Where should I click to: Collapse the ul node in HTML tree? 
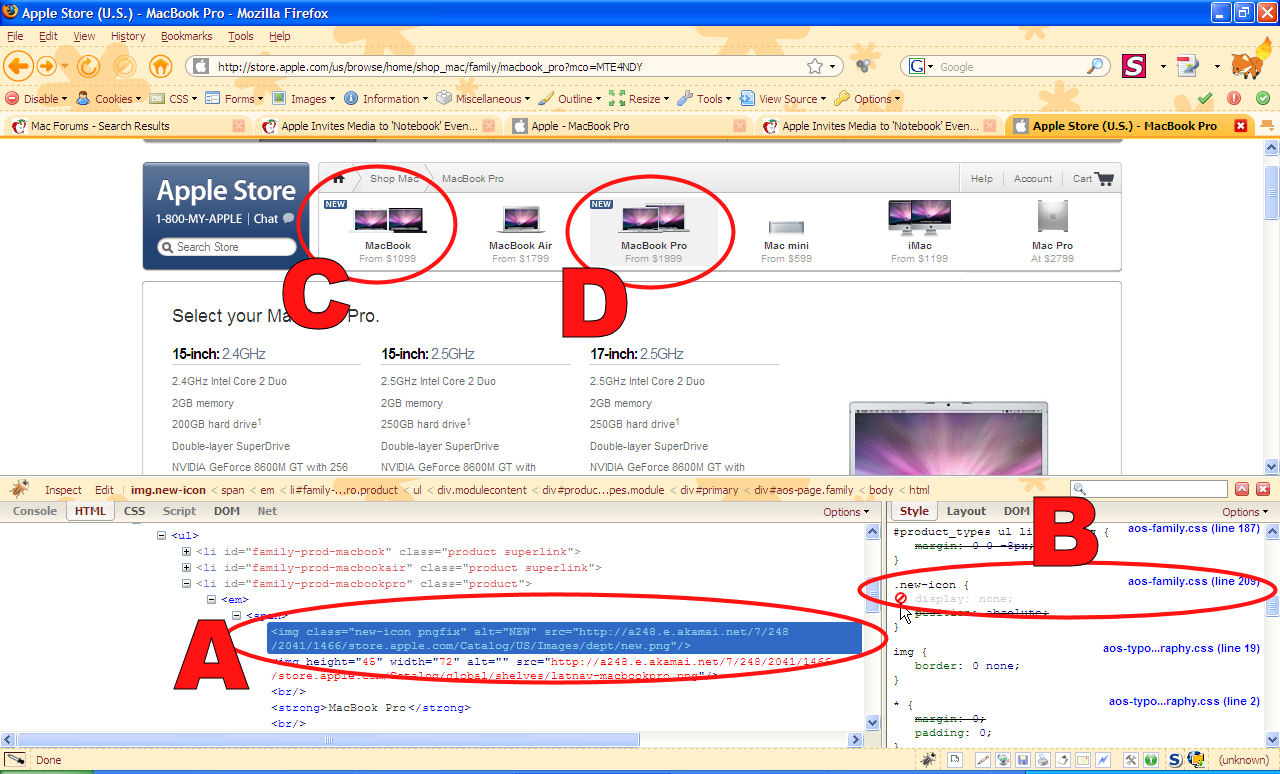[162, 536]
